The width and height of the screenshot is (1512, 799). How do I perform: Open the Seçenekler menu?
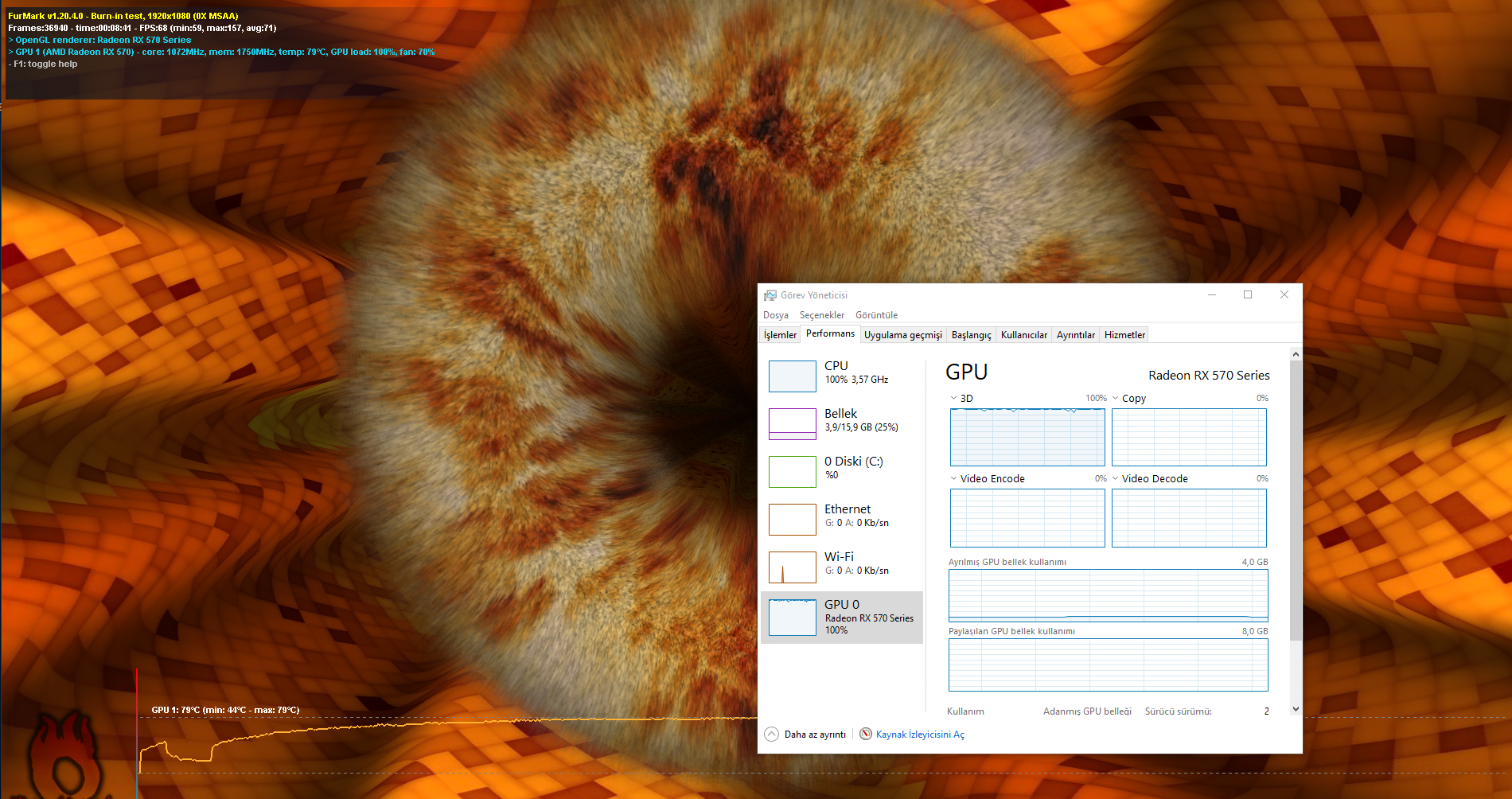(x=821, y=315)
